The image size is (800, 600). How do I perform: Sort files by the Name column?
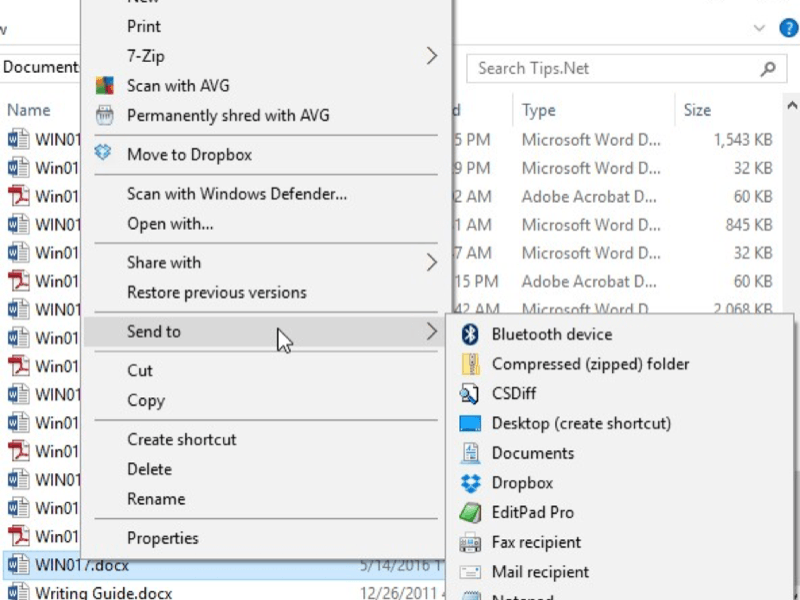[x=29, y=110]
